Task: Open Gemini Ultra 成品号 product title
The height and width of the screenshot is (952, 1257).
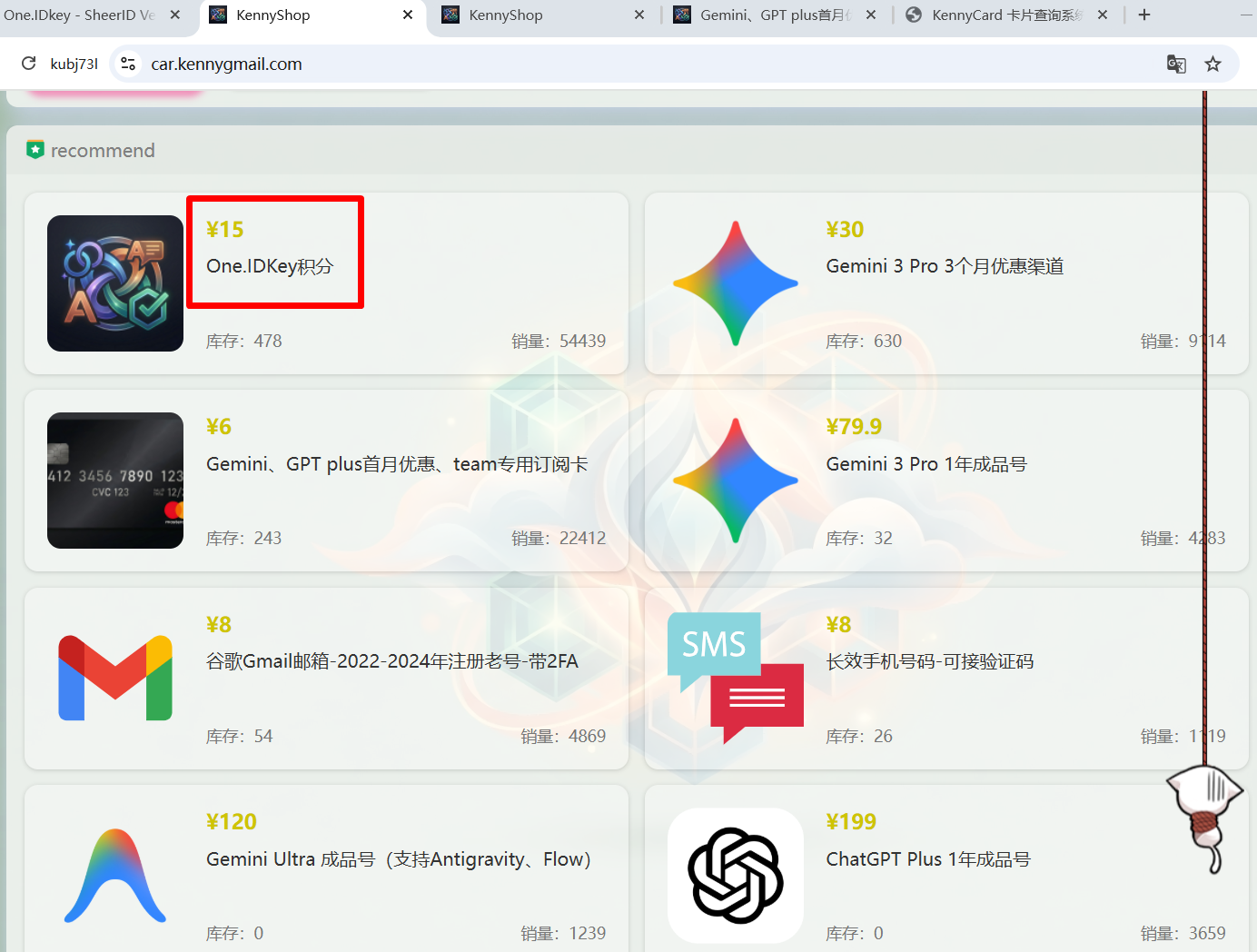Action: click(x=399, y=859)
